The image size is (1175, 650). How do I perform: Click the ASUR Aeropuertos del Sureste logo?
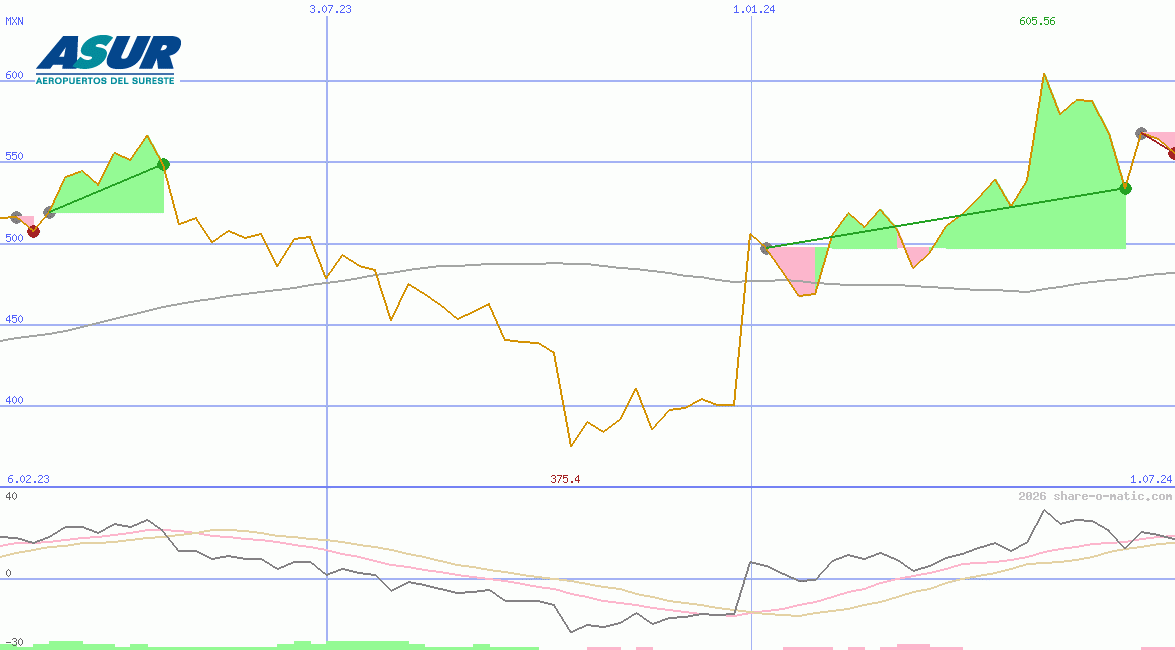pyautogui.click(x=108, y=59)
